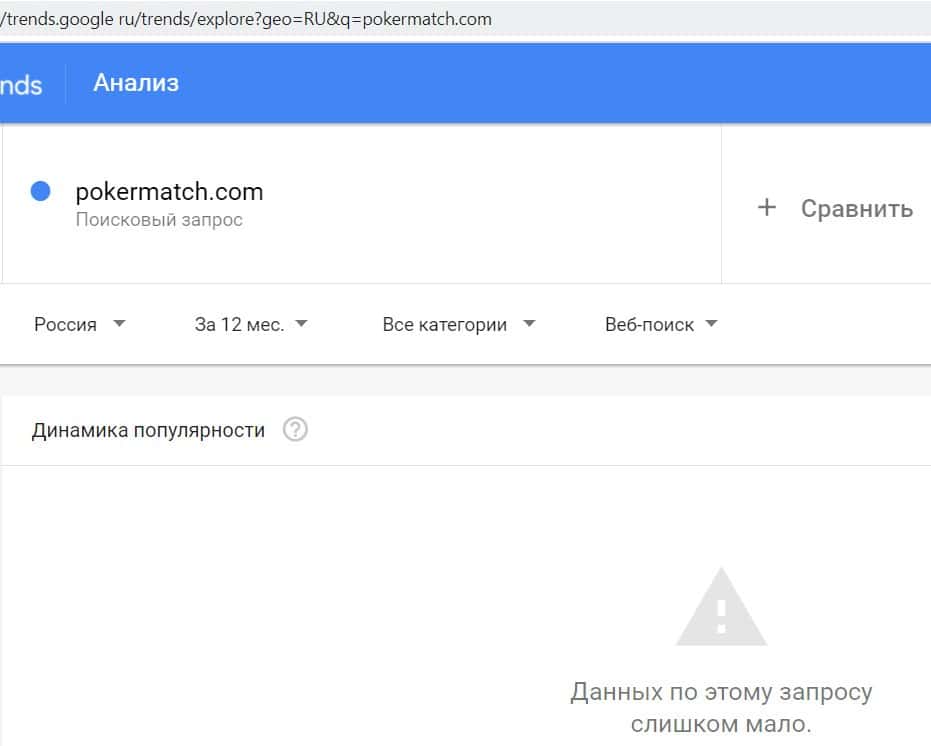Open the Россия region dropdown
This screenshot has width=931, height=746.
(x=66, y=324)
